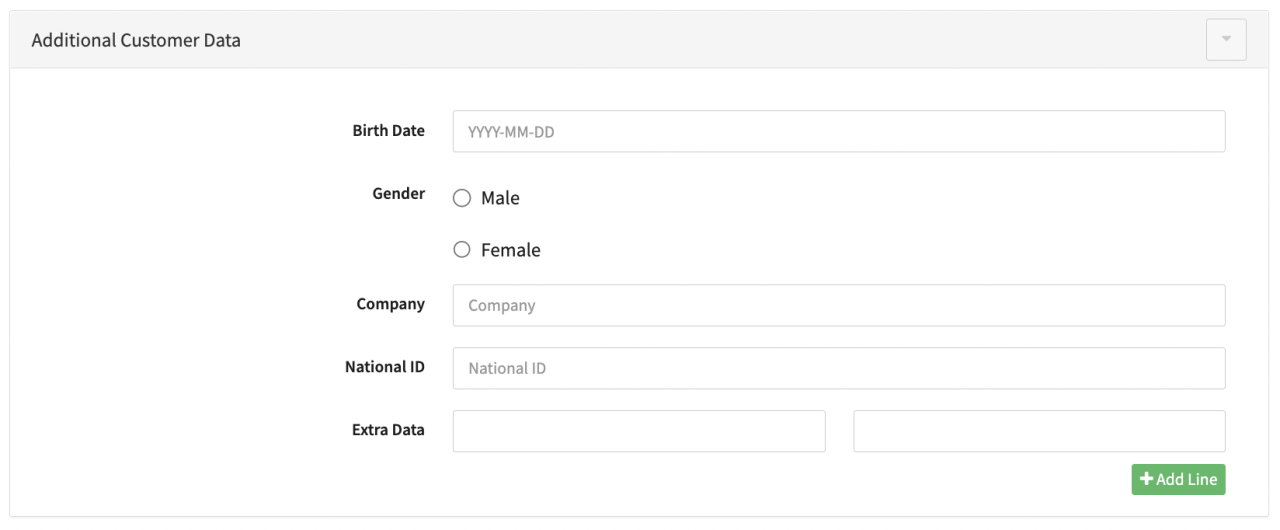Click into the Company text field
This screenshot has width=1280, height=530.
[x=838, y=305]
